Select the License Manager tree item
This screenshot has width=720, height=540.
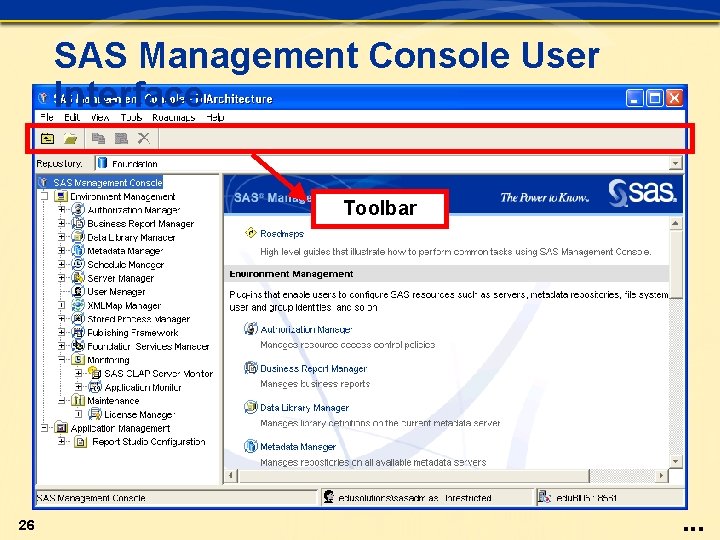pos(140,414)
